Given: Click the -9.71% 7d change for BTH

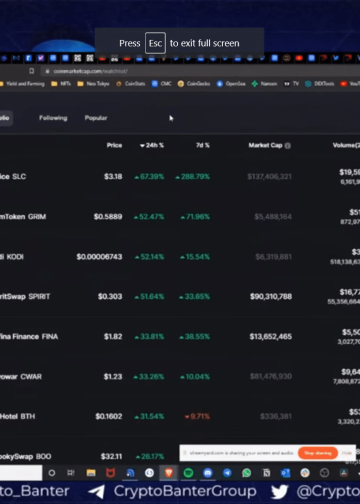Looking at the screenshot, I should tap(197, 416).
